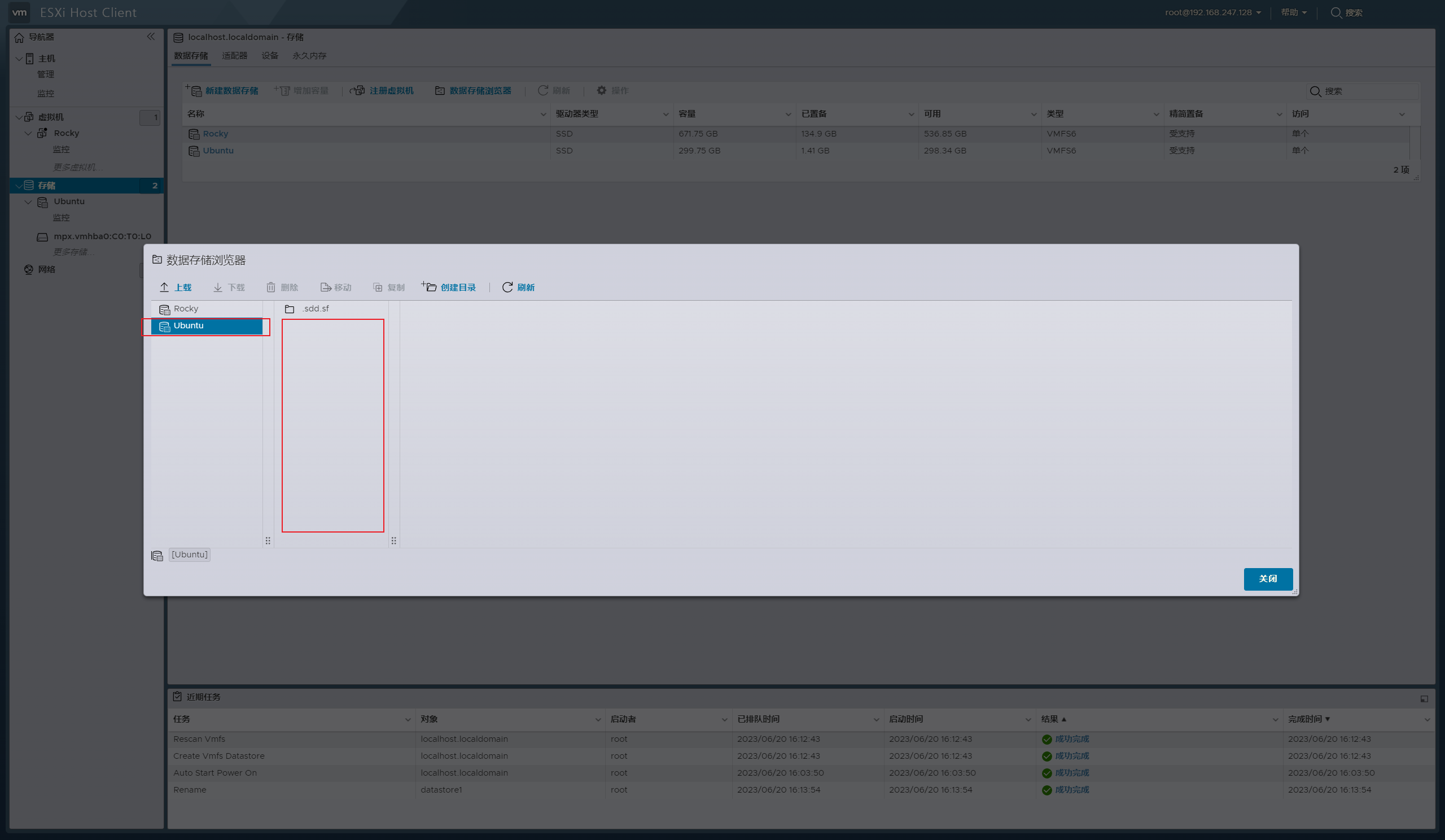Screen dimensions: 1445x840
Task: Open the .sdd.sf folder
Action: pos(316,309)
